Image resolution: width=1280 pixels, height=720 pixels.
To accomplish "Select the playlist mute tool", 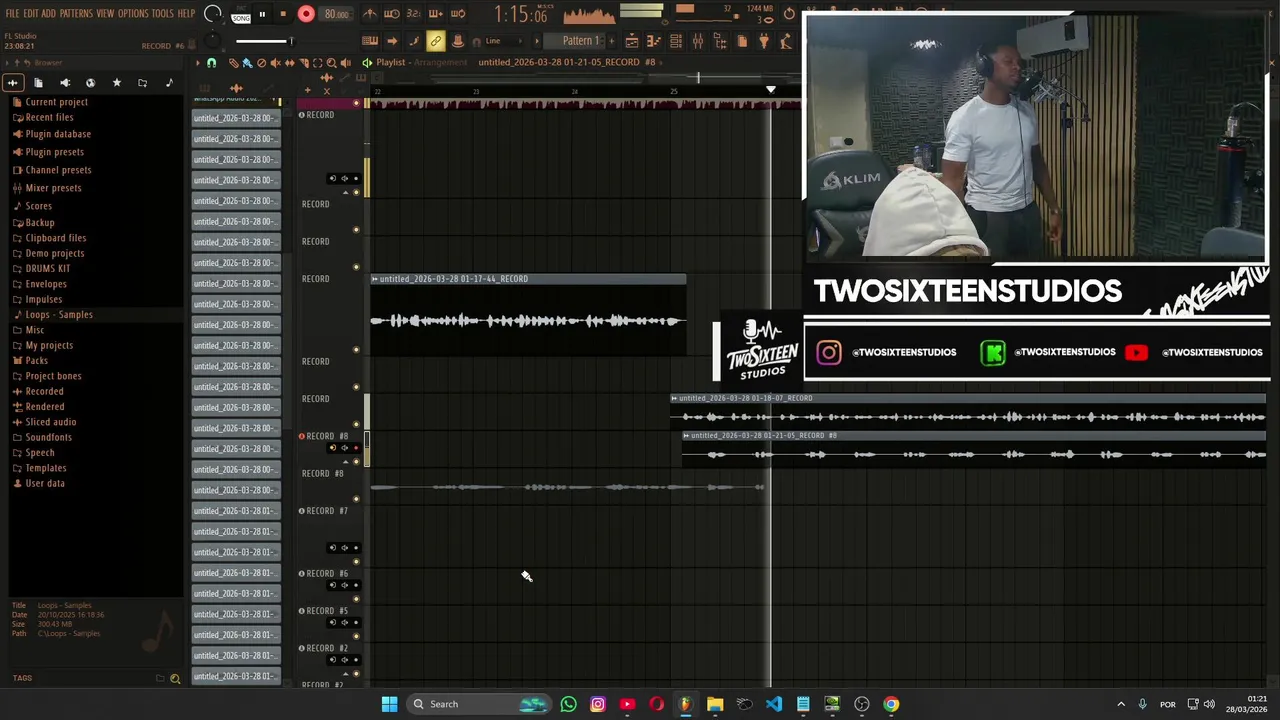I will point(275,63).
